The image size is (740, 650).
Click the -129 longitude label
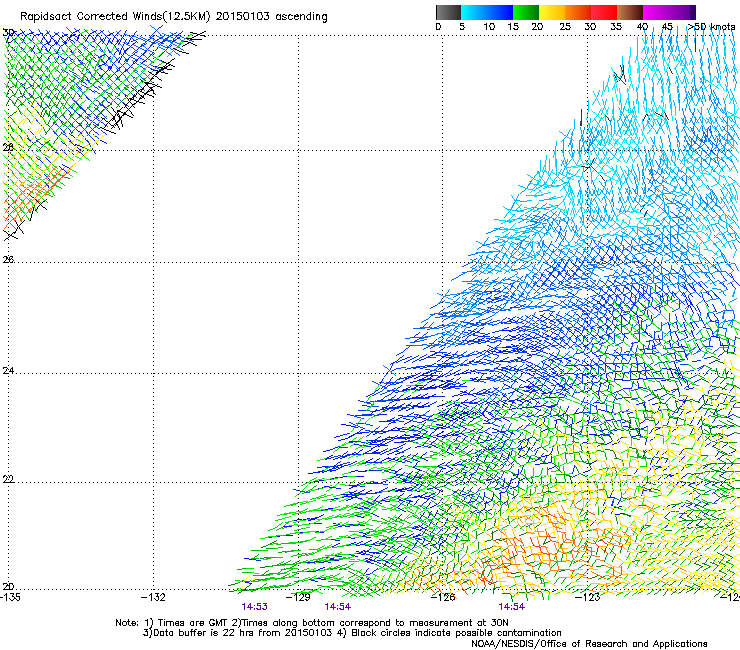[x=298, y=597]
